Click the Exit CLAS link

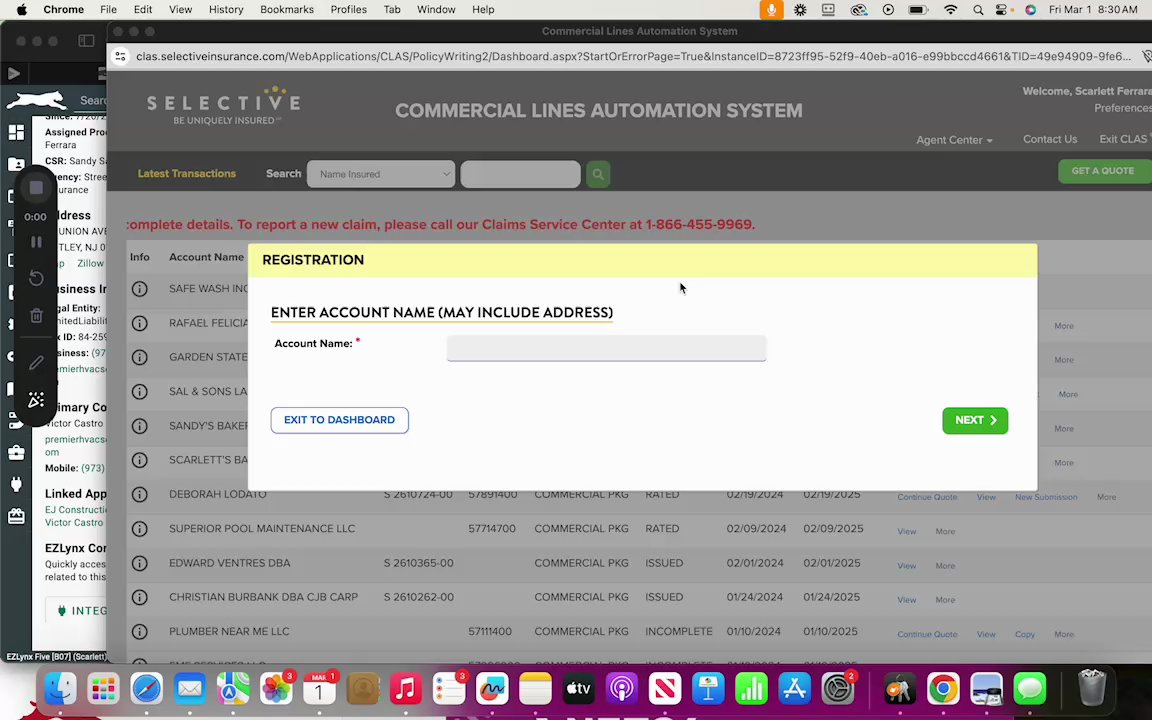tap(1124, 139)
